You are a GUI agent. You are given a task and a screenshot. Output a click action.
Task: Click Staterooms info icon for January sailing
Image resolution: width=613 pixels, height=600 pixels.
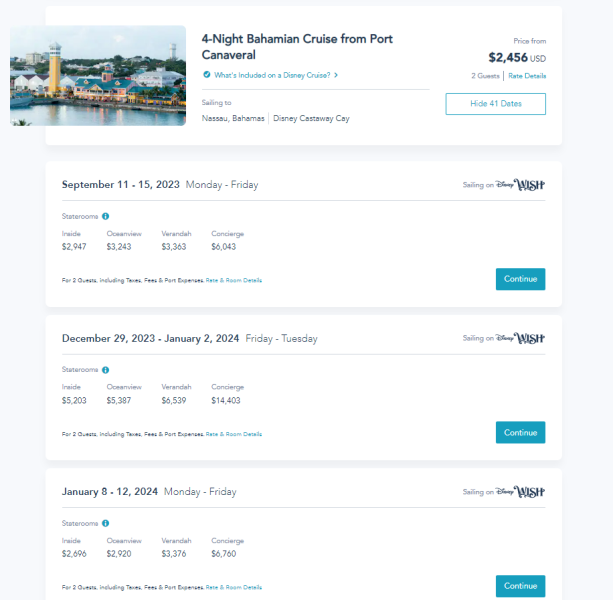tap(106, 523)
